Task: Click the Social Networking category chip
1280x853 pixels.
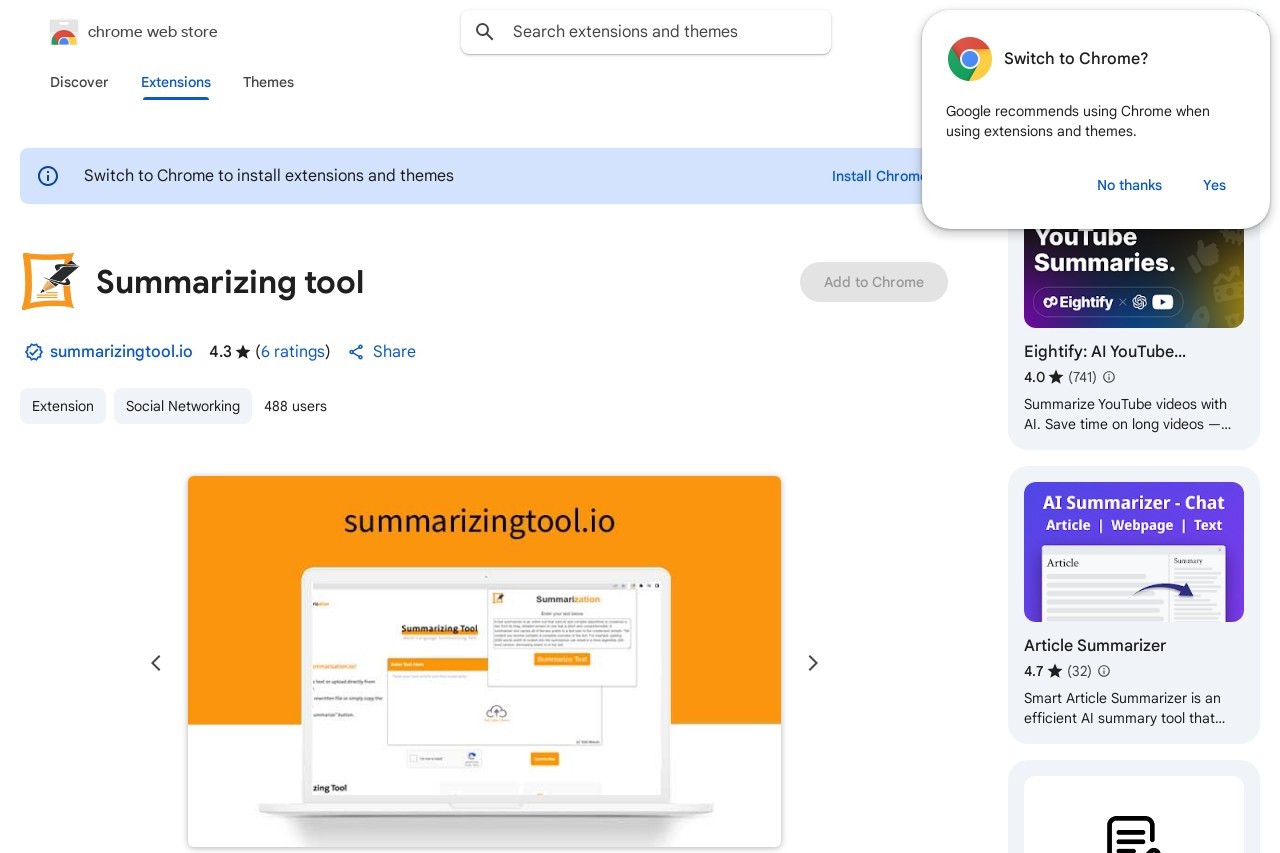Action: point(183,406)
